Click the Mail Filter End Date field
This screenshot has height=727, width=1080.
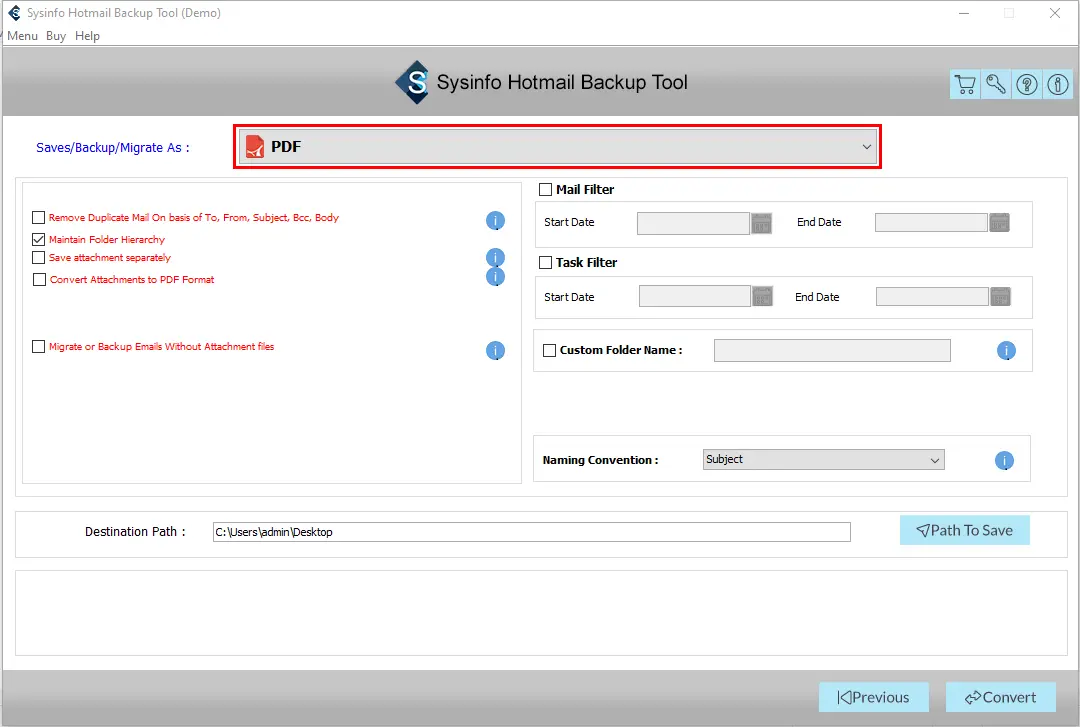click(x=931, y=223)
